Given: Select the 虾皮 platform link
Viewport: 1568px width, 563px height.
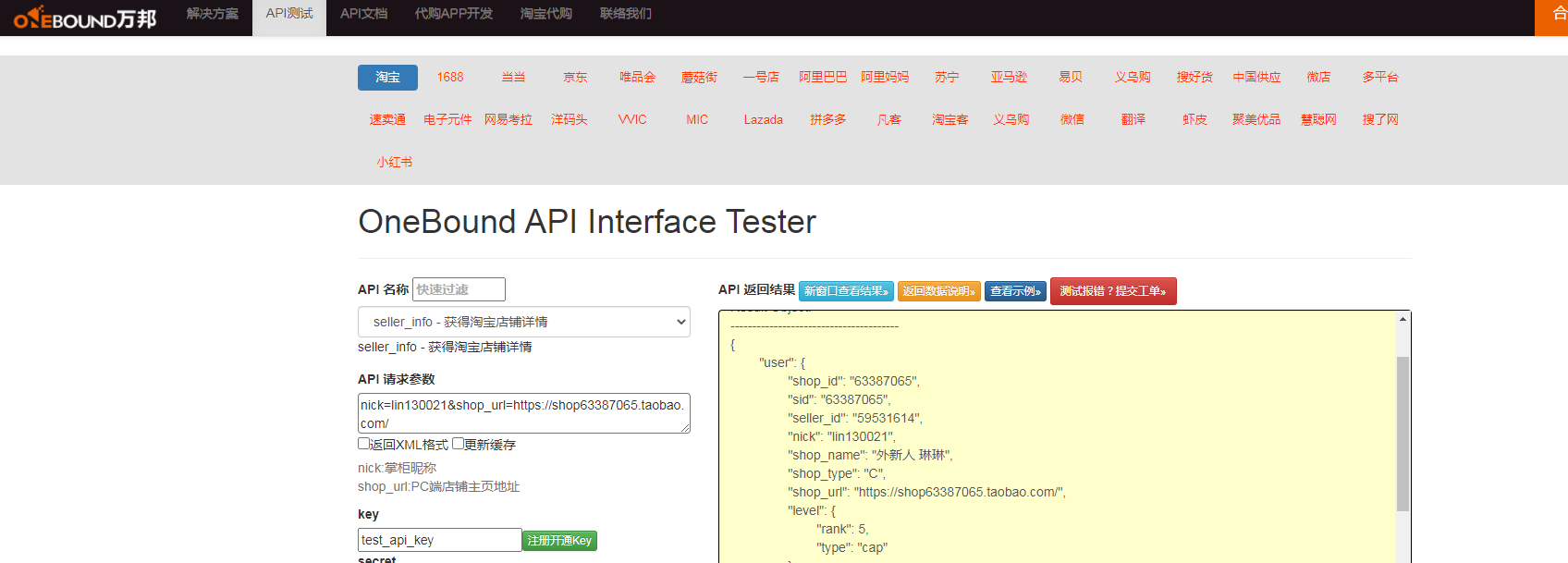Looking at the screenshot, I should pos(1194,120).
